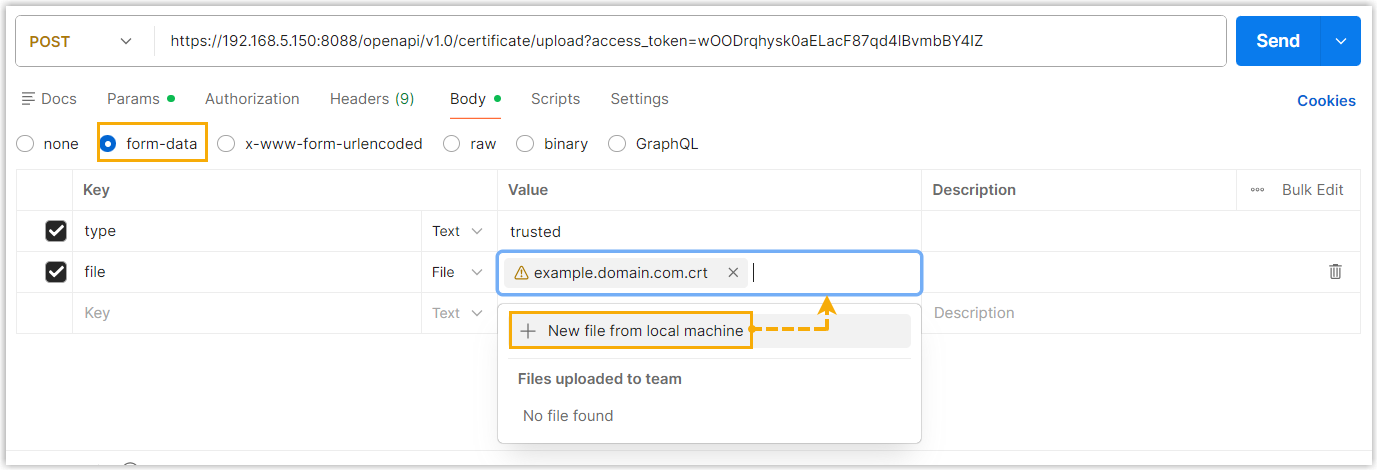Click the warning icon on the file chip
1378x471 pixels.
point(520,272)
